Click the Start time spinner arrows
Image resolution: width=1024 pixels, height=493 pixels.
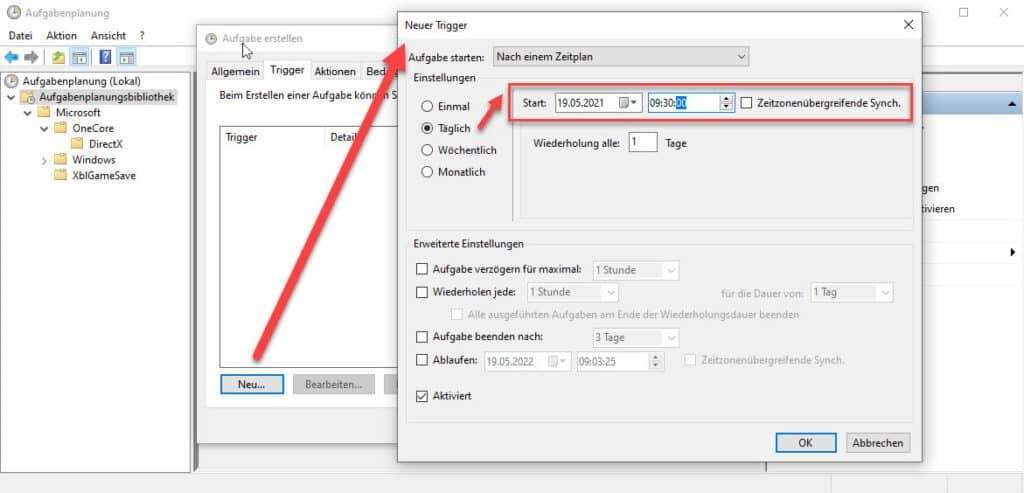point(726,103)
